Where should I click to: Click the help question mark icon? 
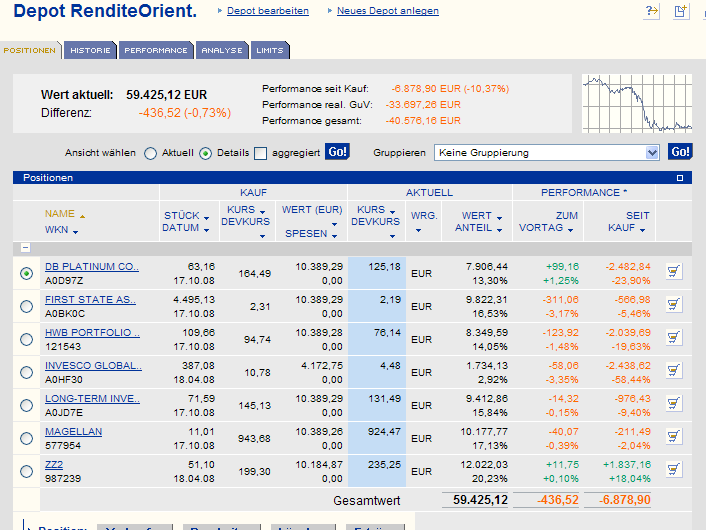tap(652, 11)
